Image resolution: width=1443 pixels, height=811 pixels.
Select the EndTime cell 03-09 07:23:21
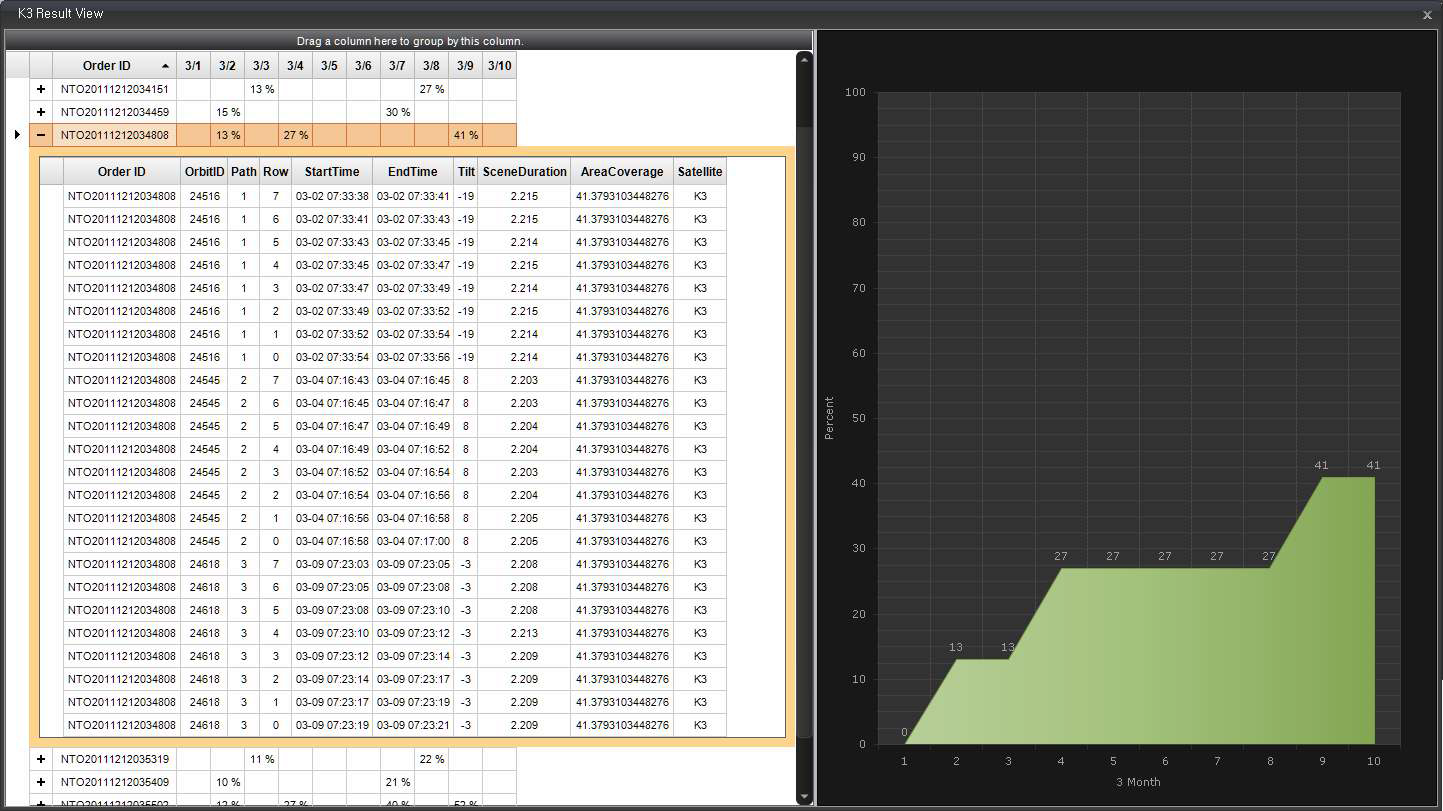[413, 725]
